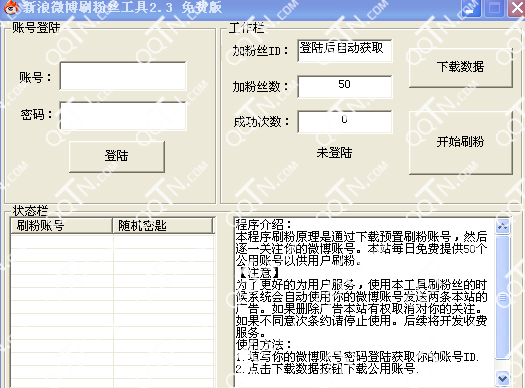This screenshot has width=525, height=388.
Task: Start with the 开始刷粉 button
Action: pos(461,142)
